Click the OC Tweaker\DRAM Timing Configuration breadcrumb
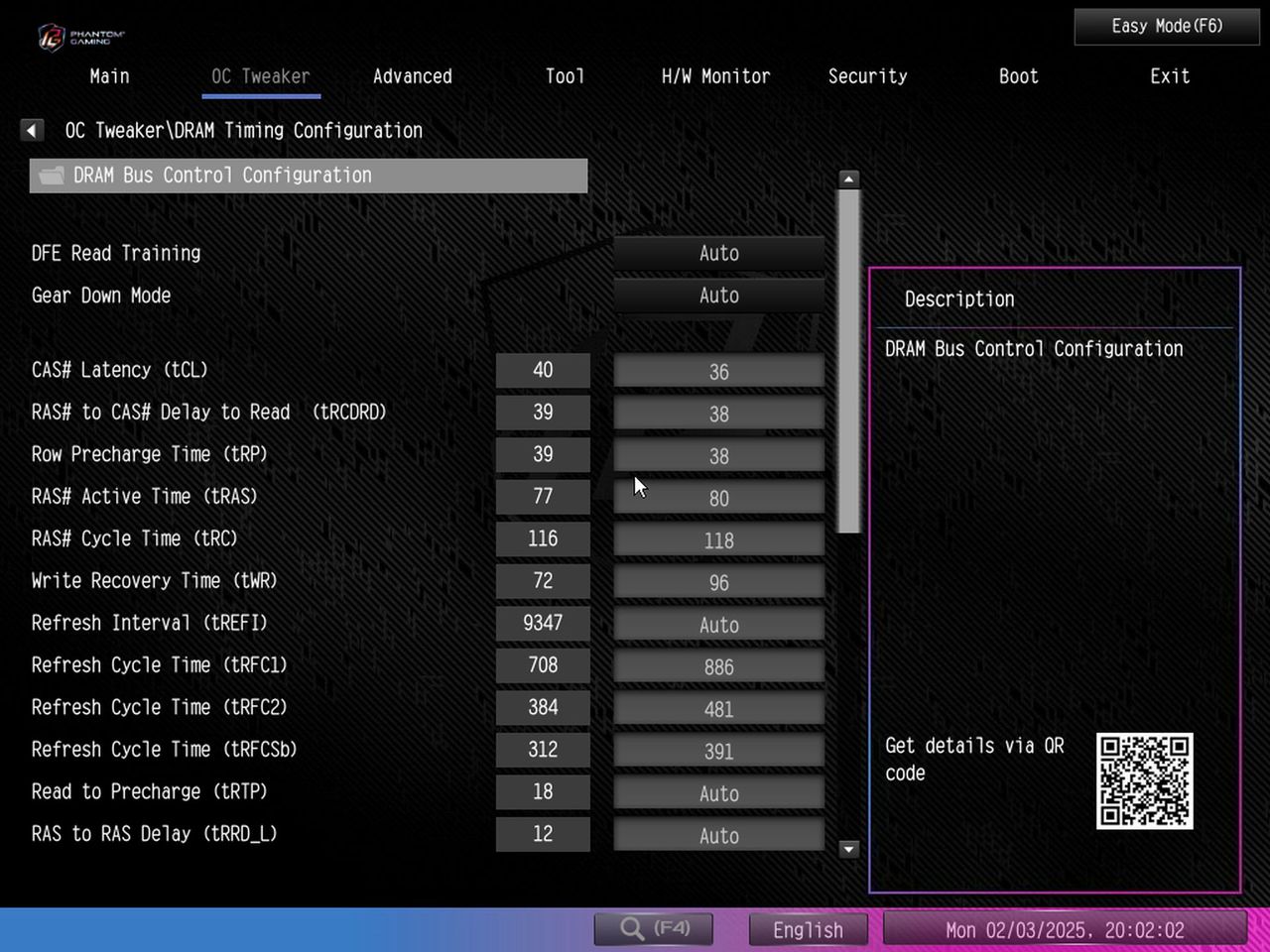Screen dimensions: 1270x952 [244, 130]
